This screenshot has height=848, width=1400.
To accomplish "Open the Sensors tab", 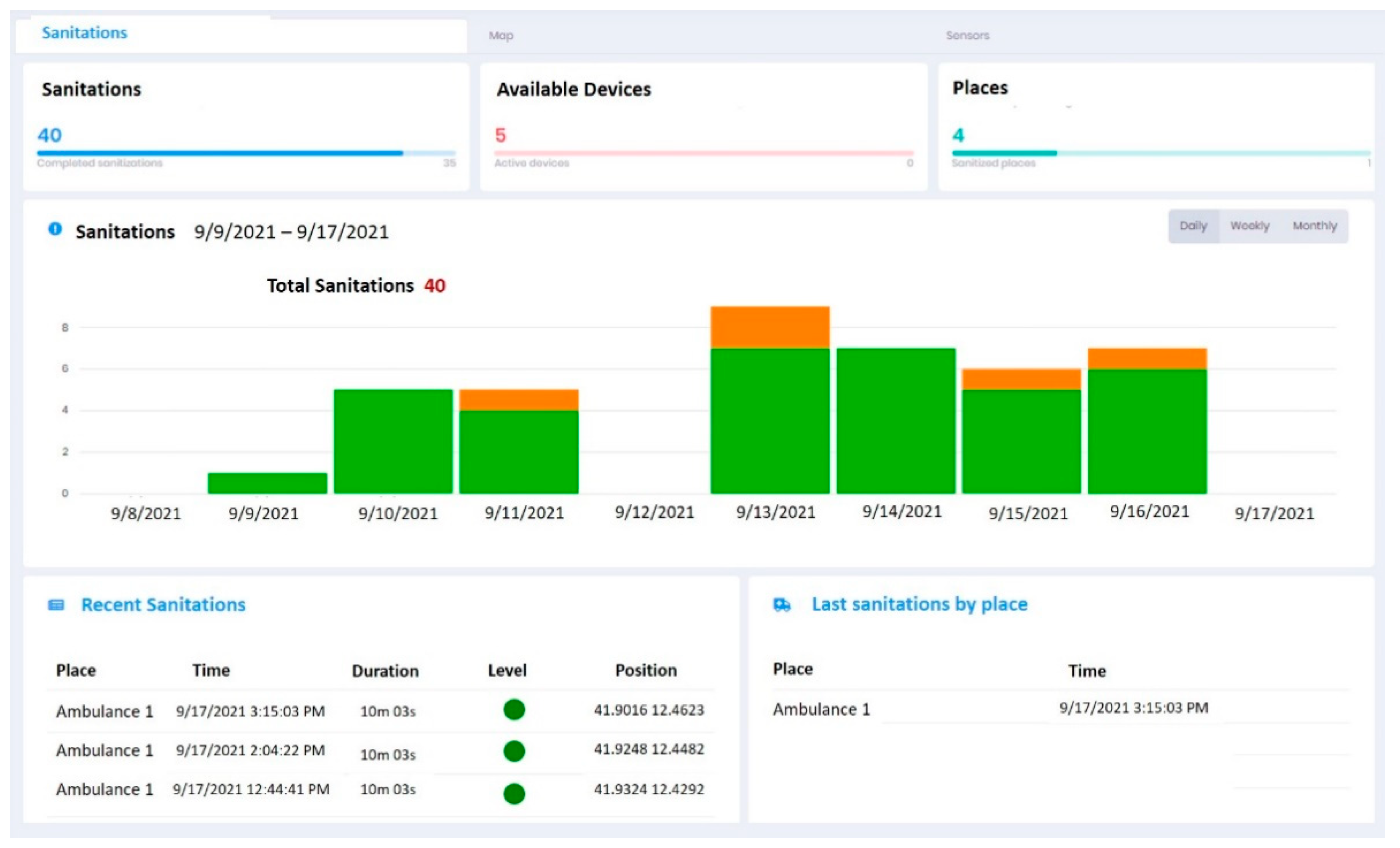I will tap(967, 36).
